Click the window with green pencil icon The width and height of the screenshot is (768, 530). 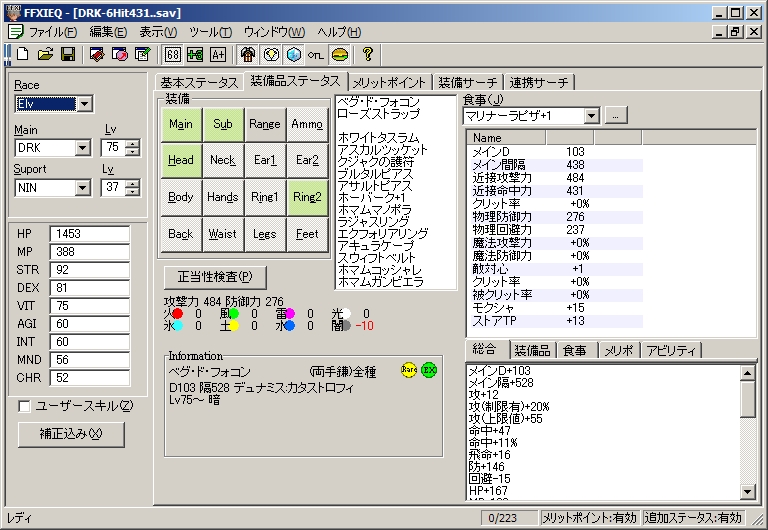143,54
